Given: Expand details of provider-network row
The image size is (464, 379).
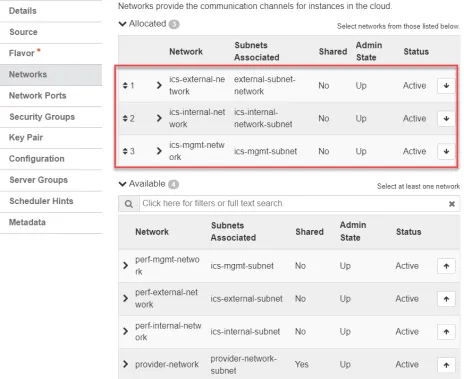Looking at the screenshot, I should point(125,364).
